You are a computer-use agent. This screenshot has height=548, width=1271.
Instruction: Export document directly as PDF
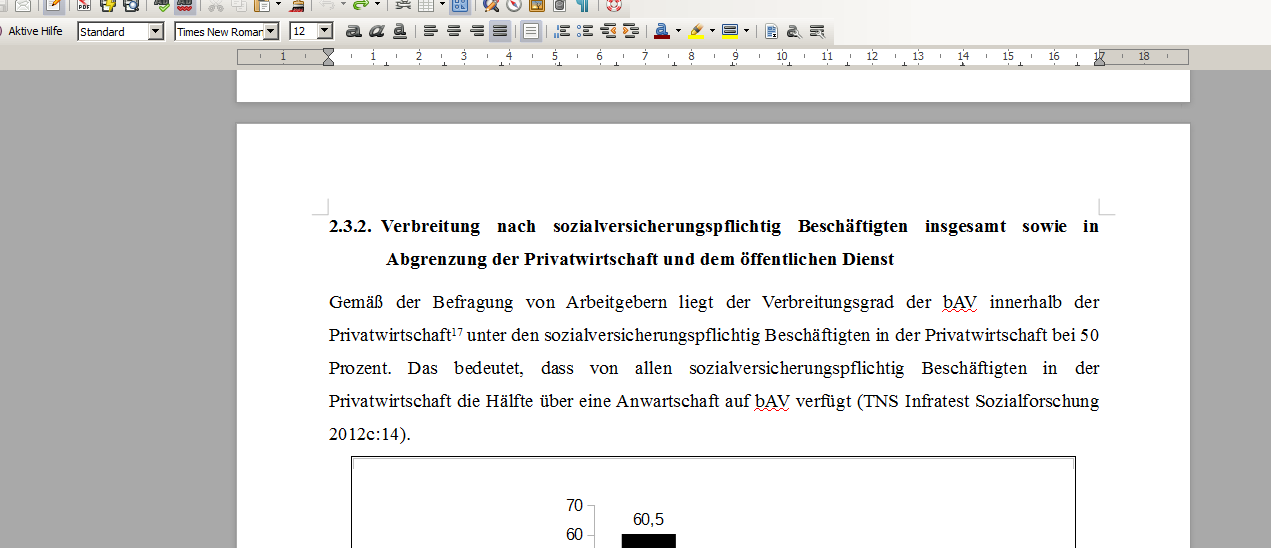[x=83, y=5]
